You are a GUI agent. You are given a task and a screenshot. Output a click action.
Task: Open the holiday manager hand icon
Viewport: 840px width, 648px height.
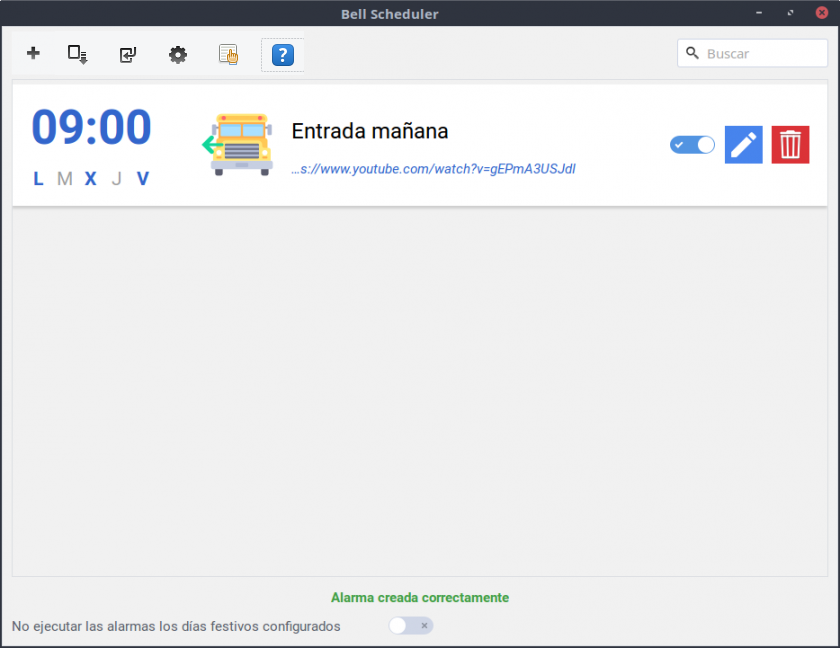(229, 55)
